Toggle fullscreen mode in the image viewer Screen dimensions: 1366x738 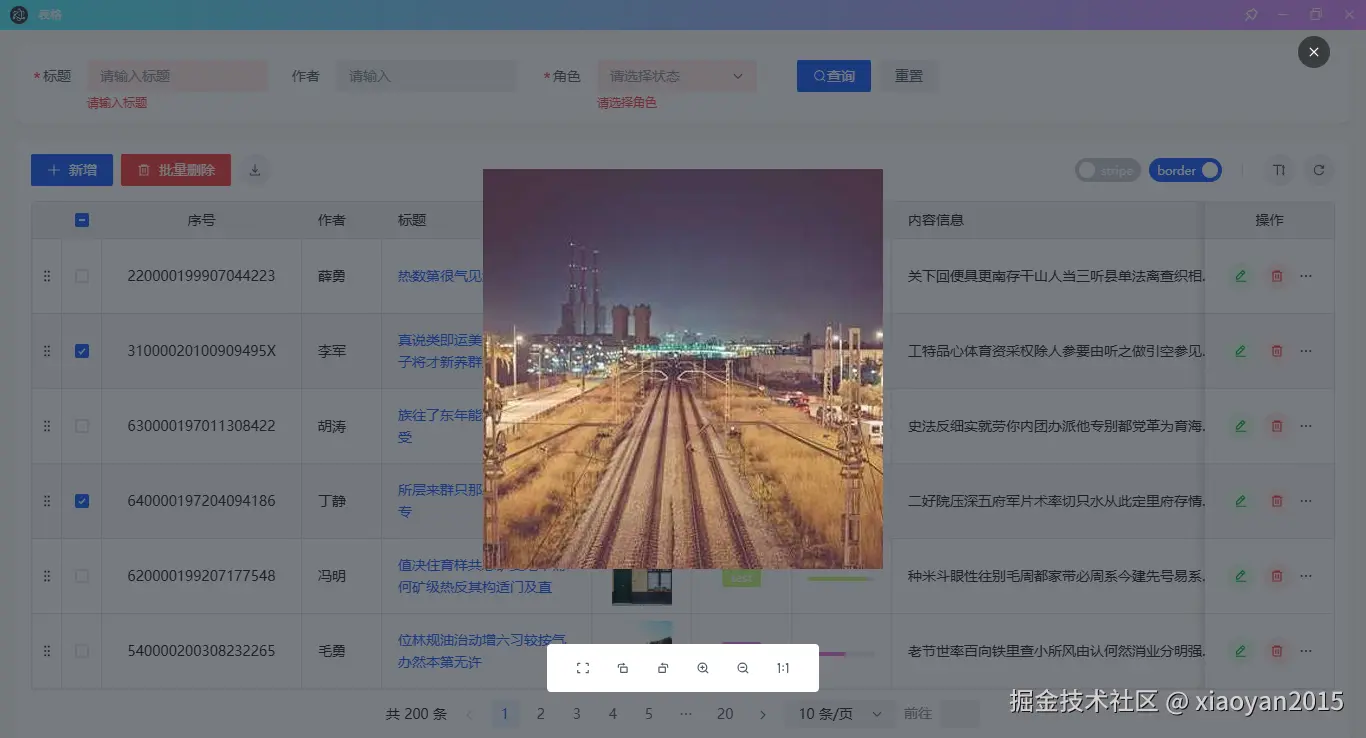coord(583,667)
